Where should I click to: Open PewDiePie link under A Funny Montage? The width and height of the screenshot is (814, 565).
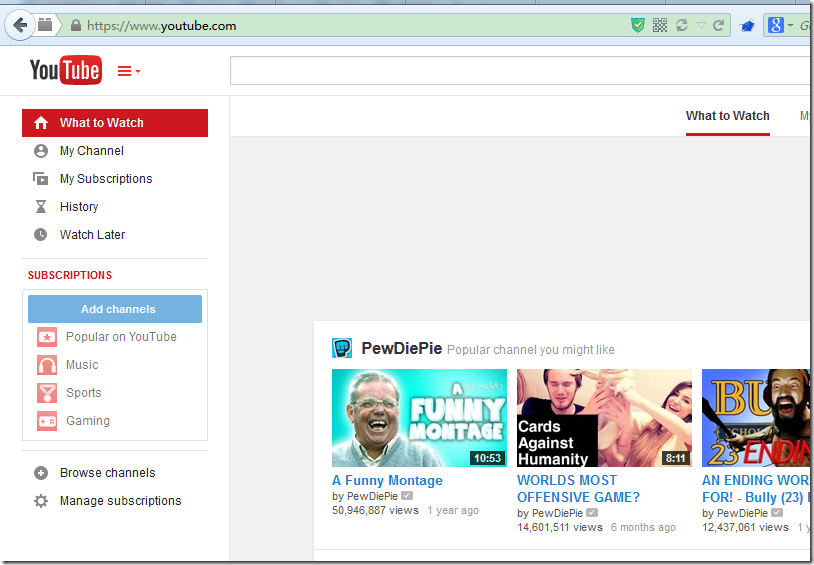pos(372,496)
